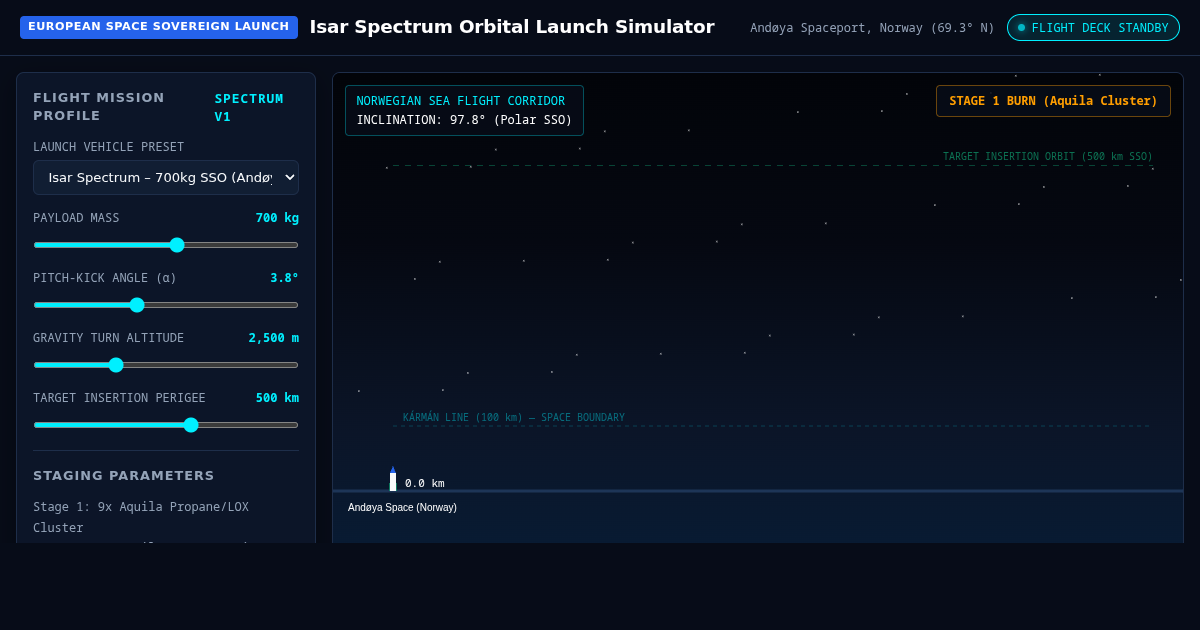The width and height of the screenshot is (1200, 630).
Task: Click the 2,500 m gravity turn value
Action: pyautogui.click(x=274, y=338)
